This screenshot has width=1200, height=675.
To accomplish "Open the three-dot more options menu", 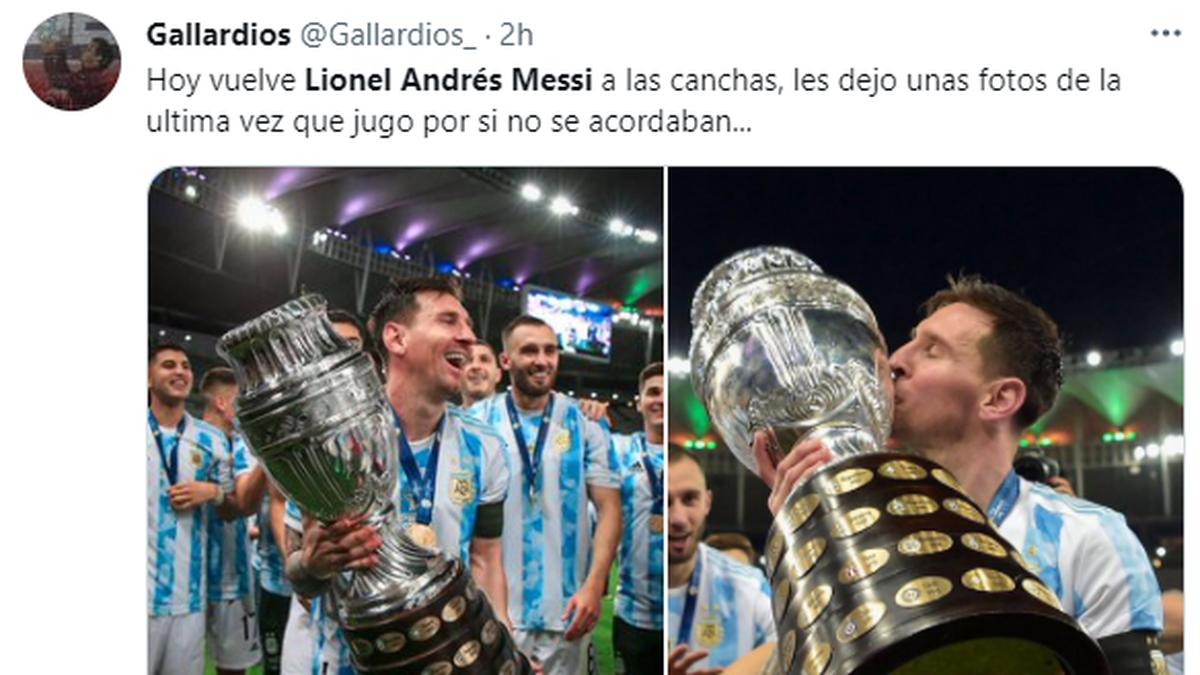I will click(x=1165, y=34).
